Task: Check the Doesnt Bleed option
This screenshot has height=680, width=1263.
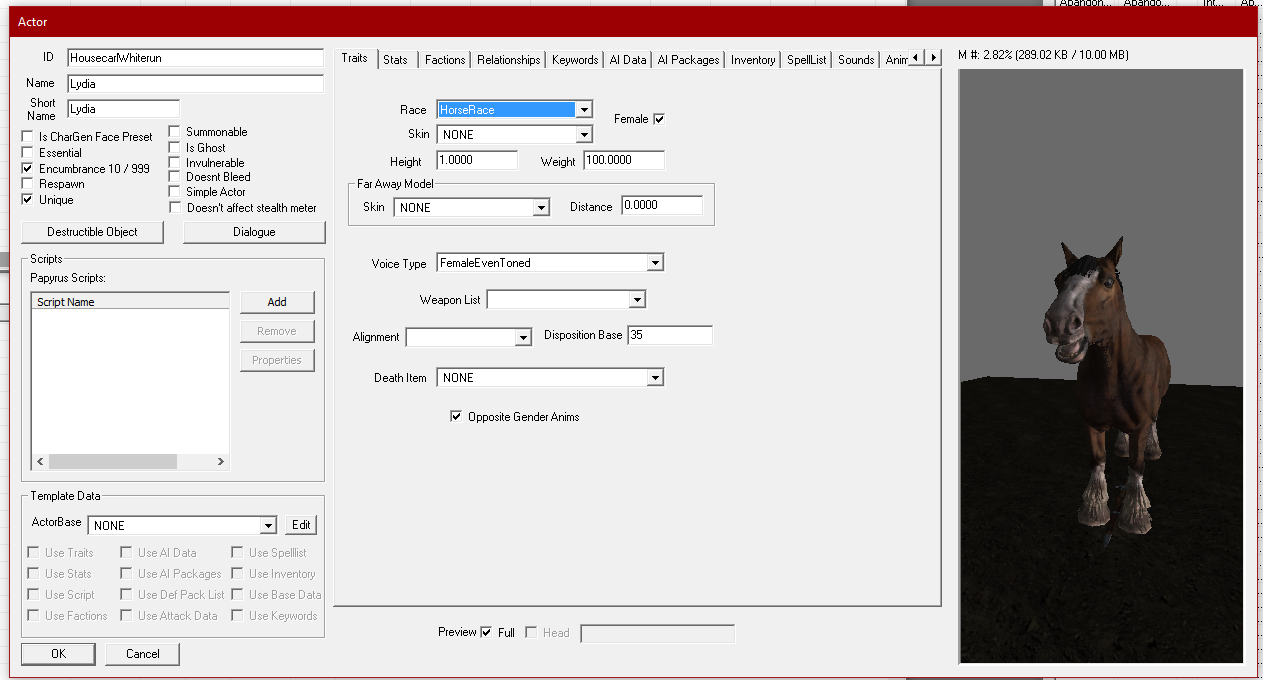Action: pos(175,177)
